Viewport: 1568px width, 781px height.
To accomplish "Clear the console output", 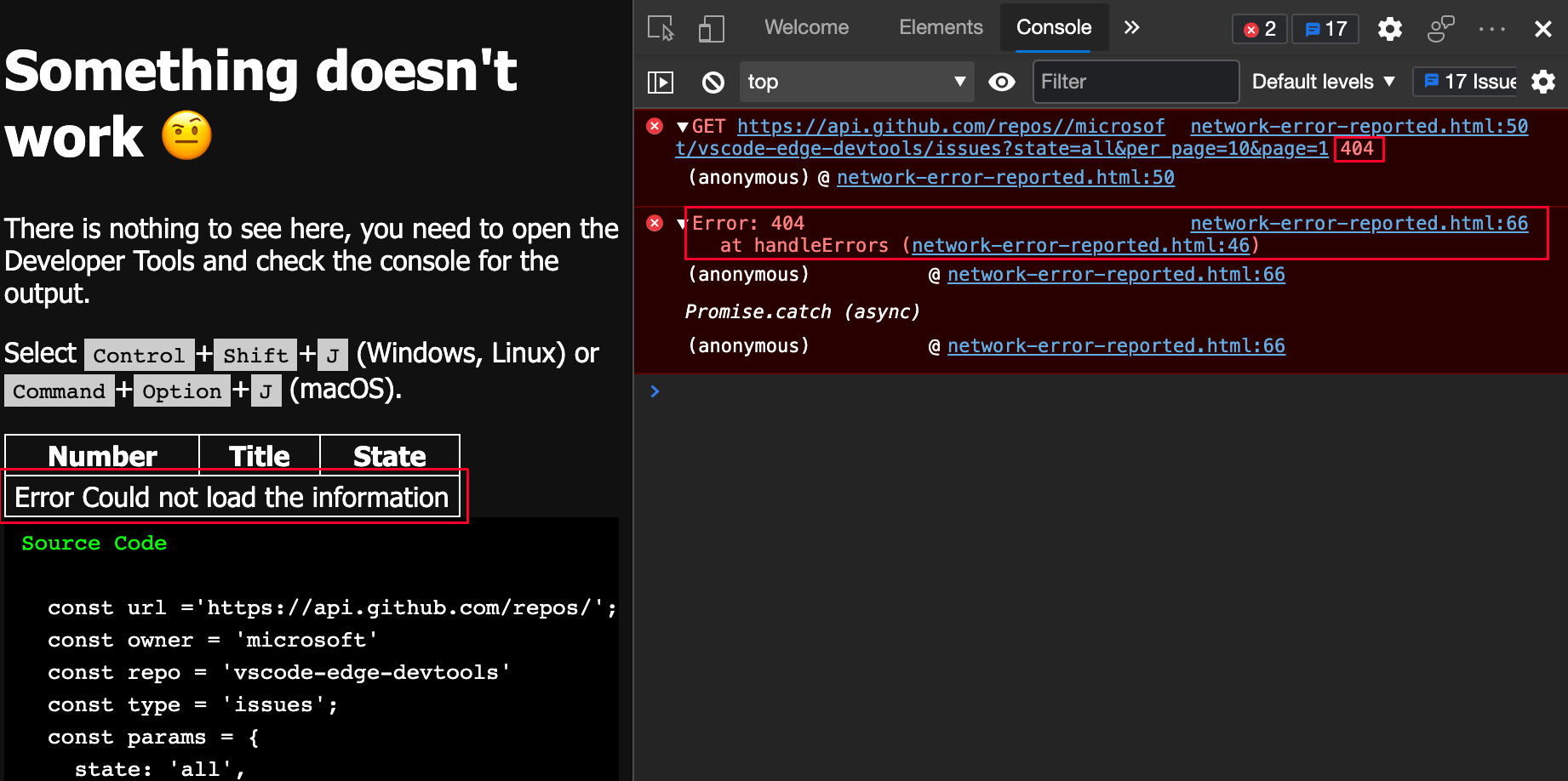I will (x=712, y=82).
